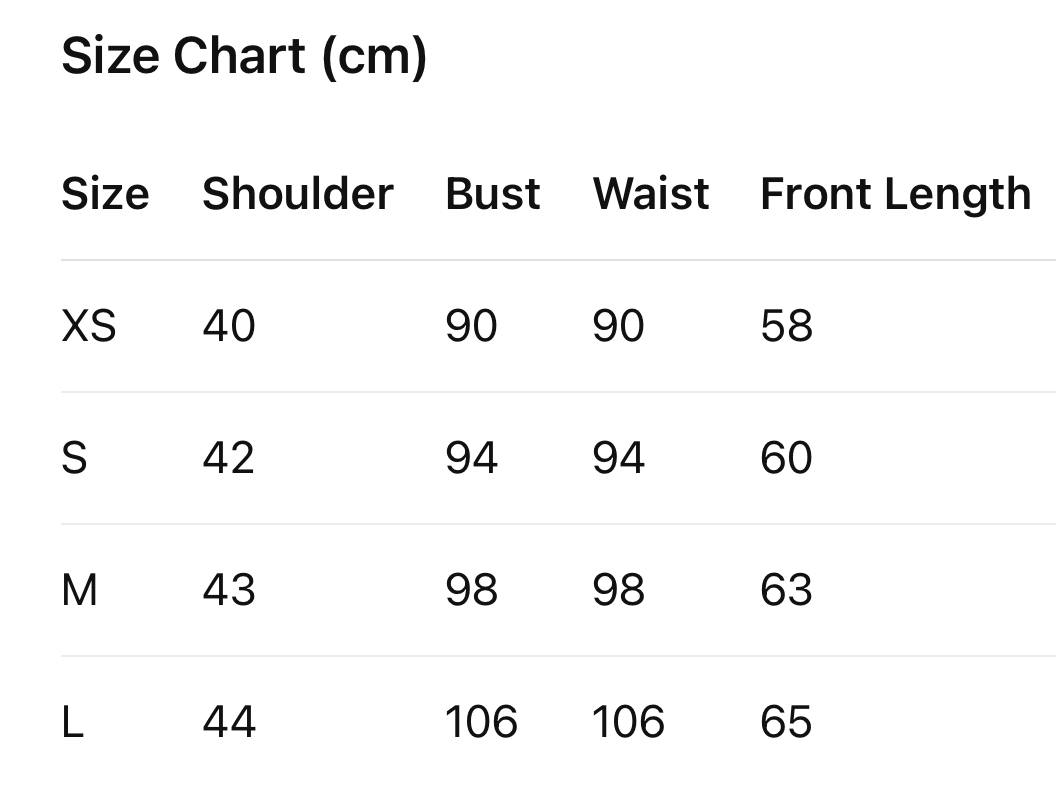Click the waist value 94 for S
The height and width of the screenshot is (800, 1056).
click(618, 459)
